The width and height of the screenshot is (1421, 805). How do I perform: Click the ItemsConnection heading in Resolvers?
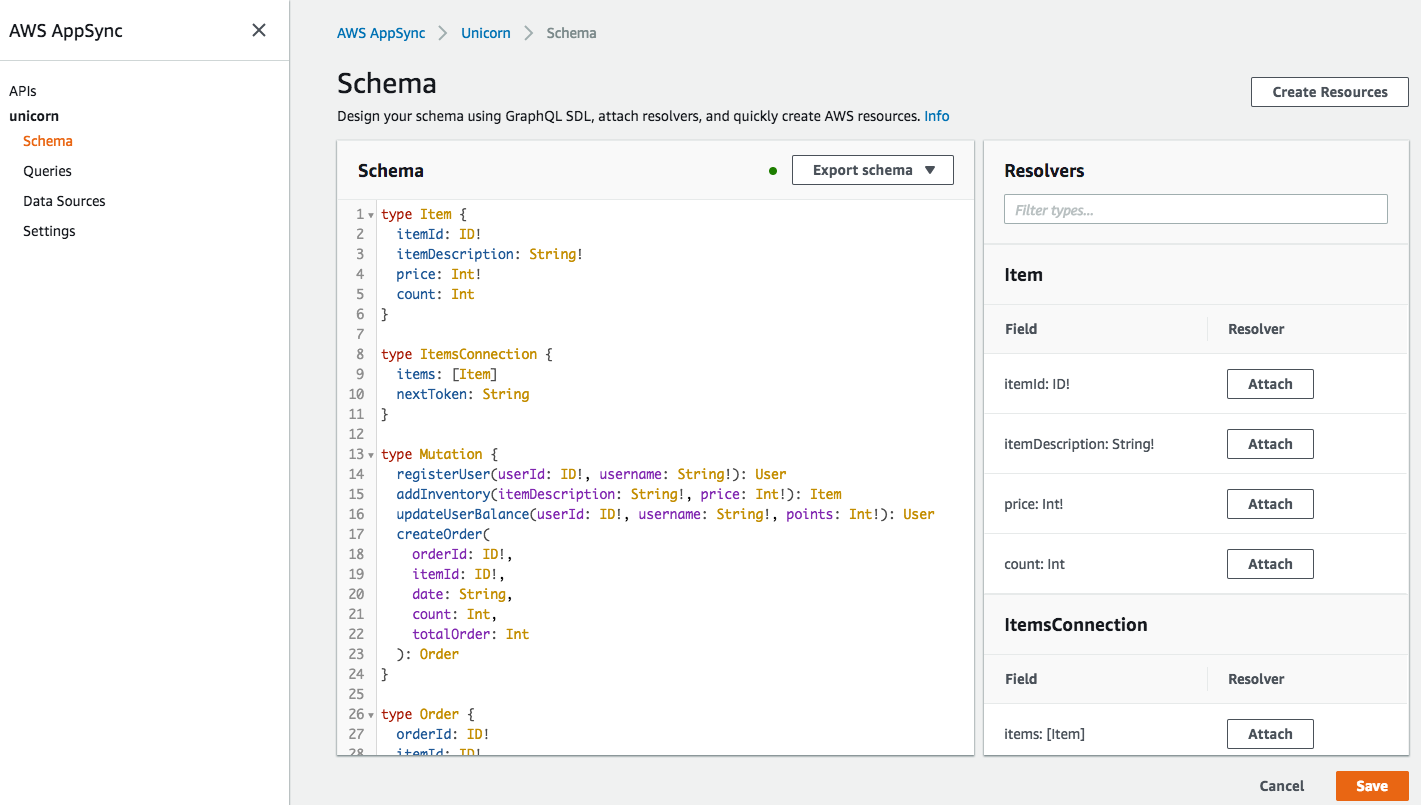[1076, 625]
